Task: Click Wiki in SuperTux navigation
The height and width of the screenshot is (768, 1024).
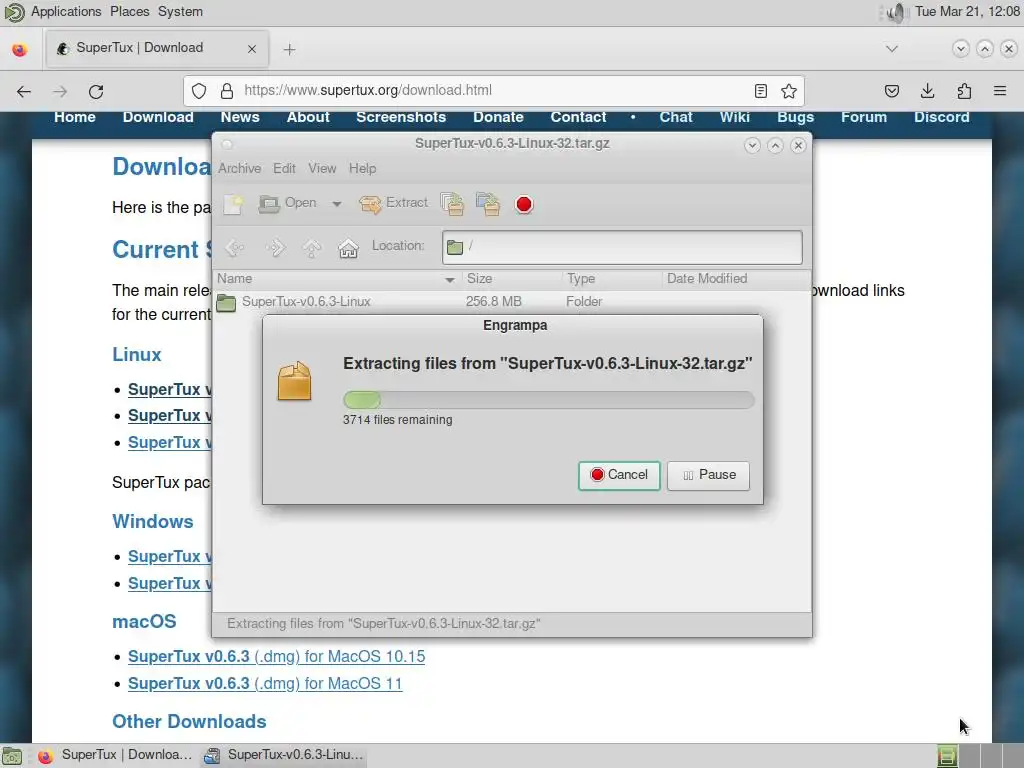Action: 734,117
